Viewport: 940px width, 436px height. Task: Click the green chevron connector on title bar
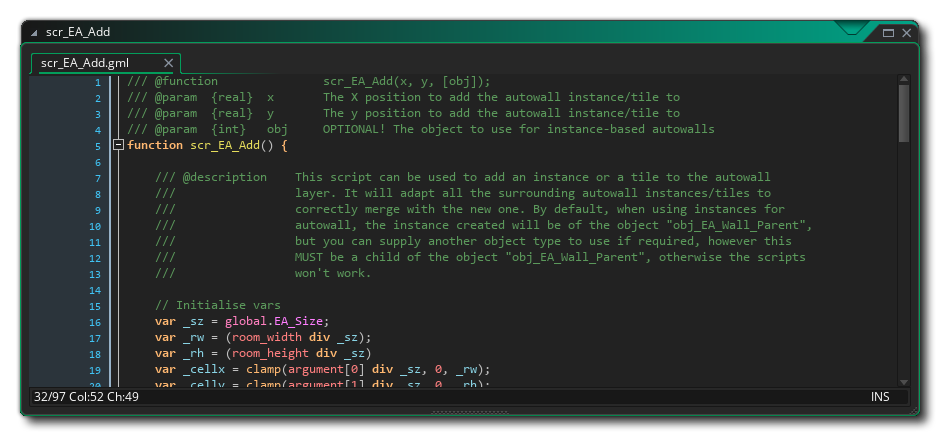pyautogui.click(x=852, y=29)
